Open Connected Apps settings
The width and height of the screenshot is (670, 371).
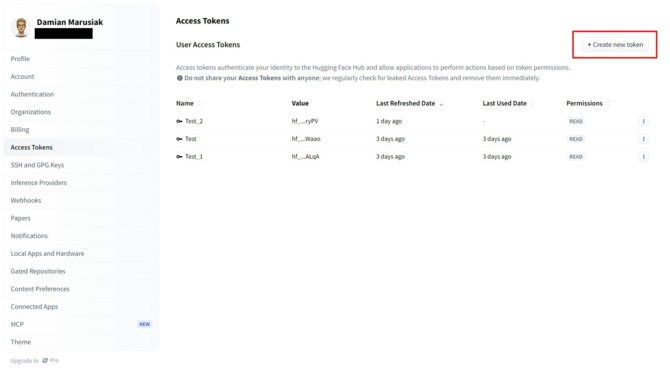click(x=81, y=307)
